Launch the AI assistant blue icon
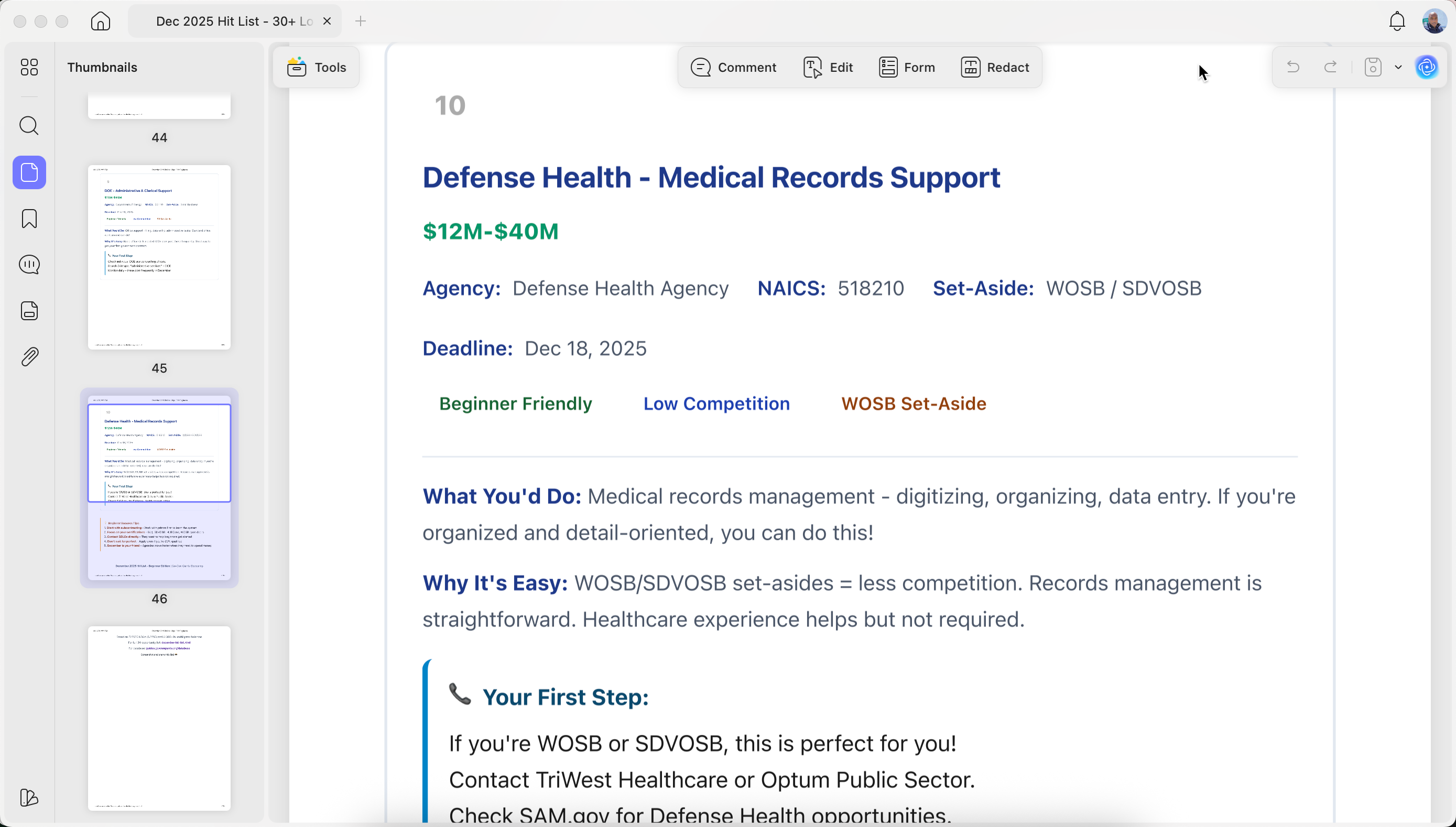 coord(1427,68)
